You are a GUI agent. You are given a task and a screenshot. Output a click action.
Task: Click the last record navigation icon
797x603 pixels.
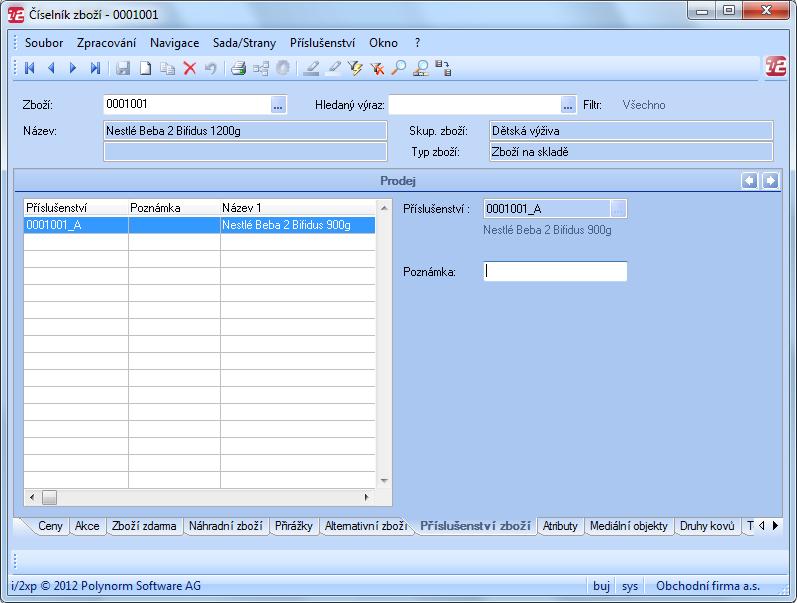click(95, 68)
